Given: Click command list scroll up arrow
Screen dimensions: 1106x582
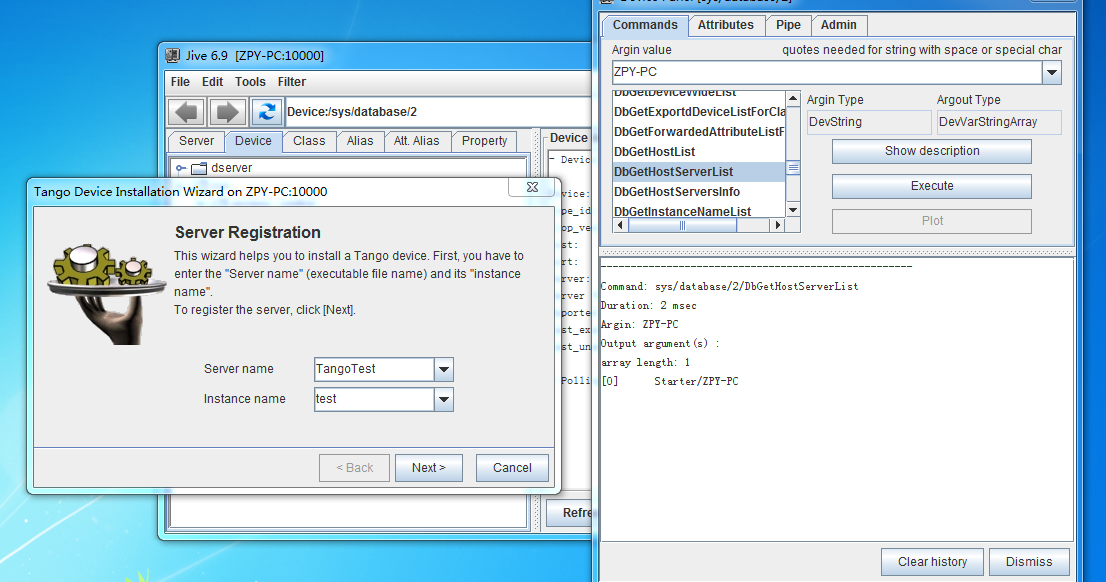Looking at the screenshot, I should pyautogui.click(x=794, y=99).
